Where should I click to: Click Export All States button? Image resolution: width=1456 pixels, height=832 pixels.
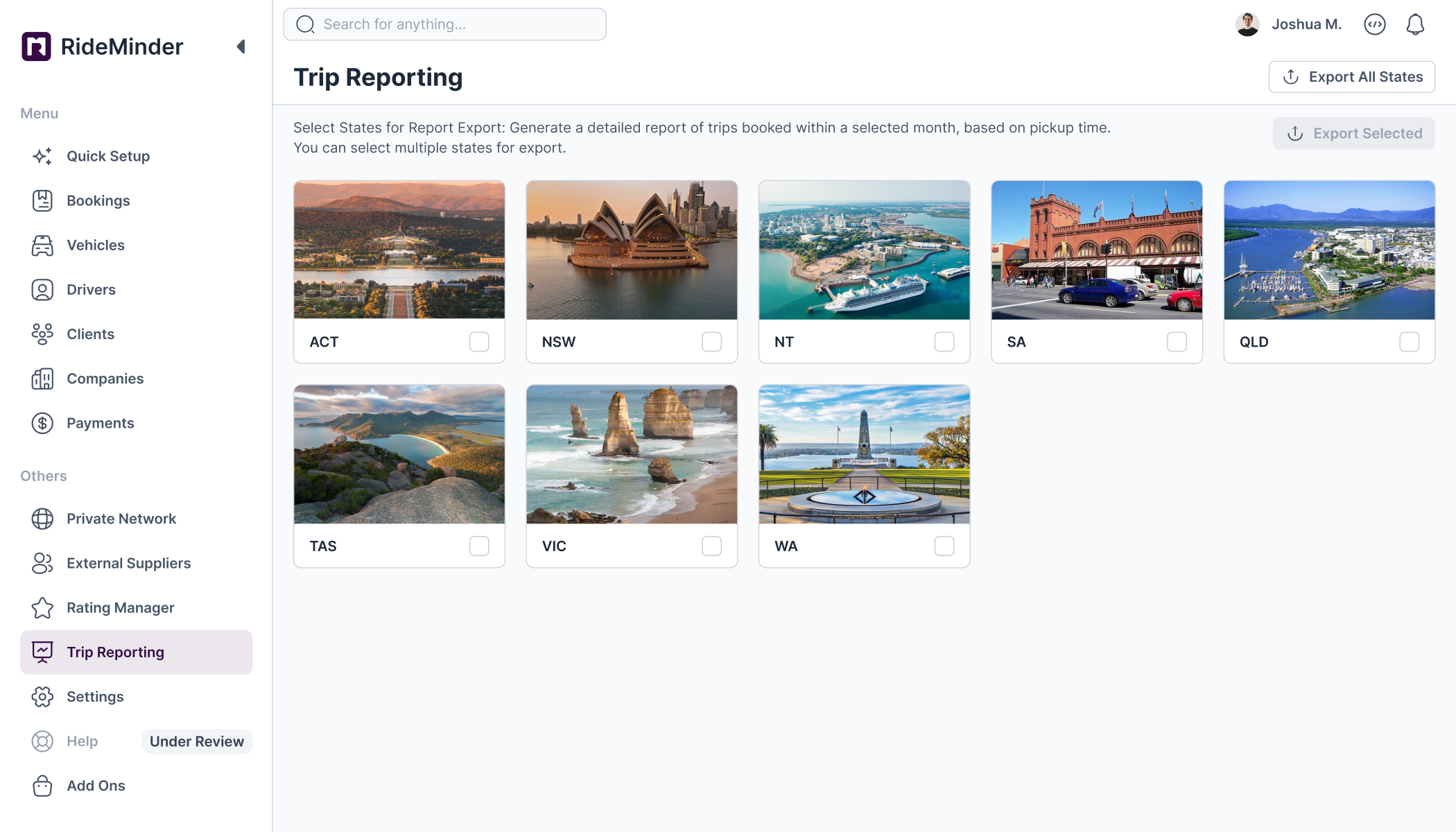click(x=1351, y=77)
